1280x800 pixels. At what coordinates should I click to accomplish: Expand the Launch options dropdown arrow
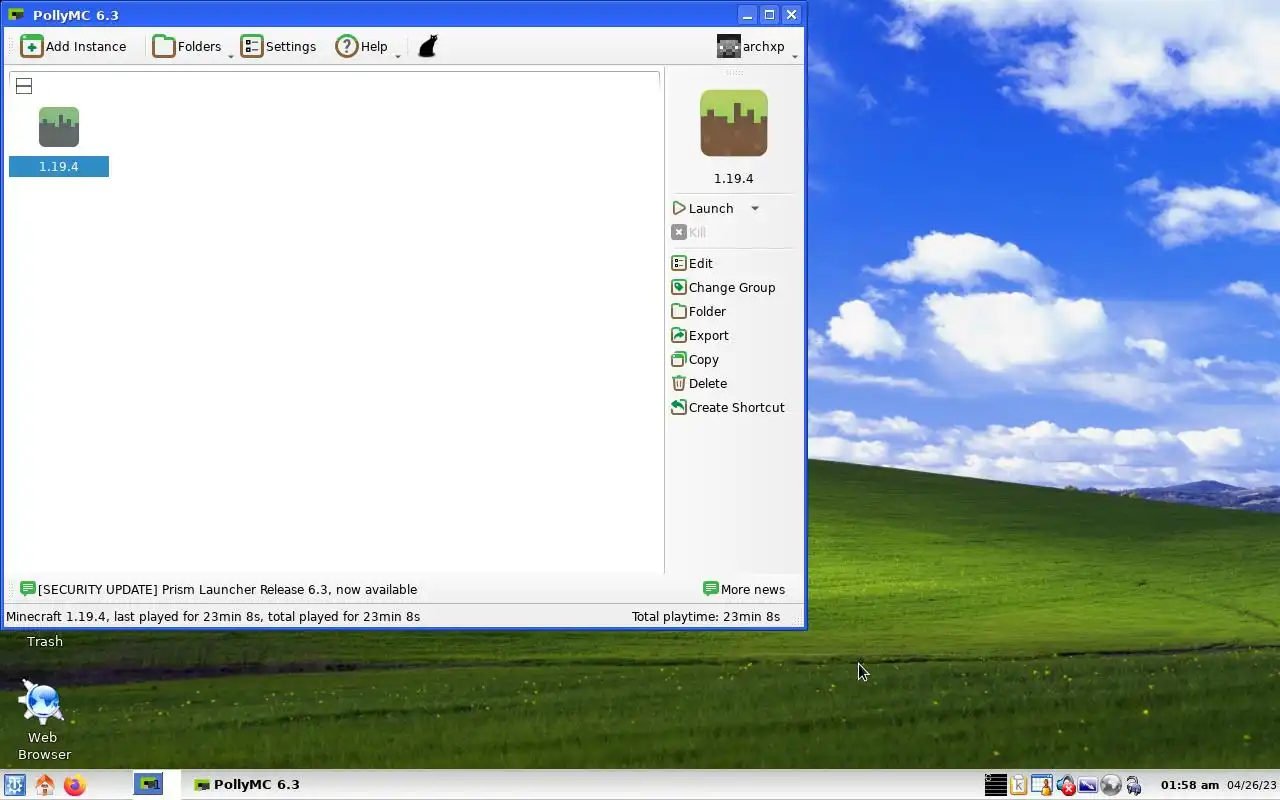[x=755, y=208]
